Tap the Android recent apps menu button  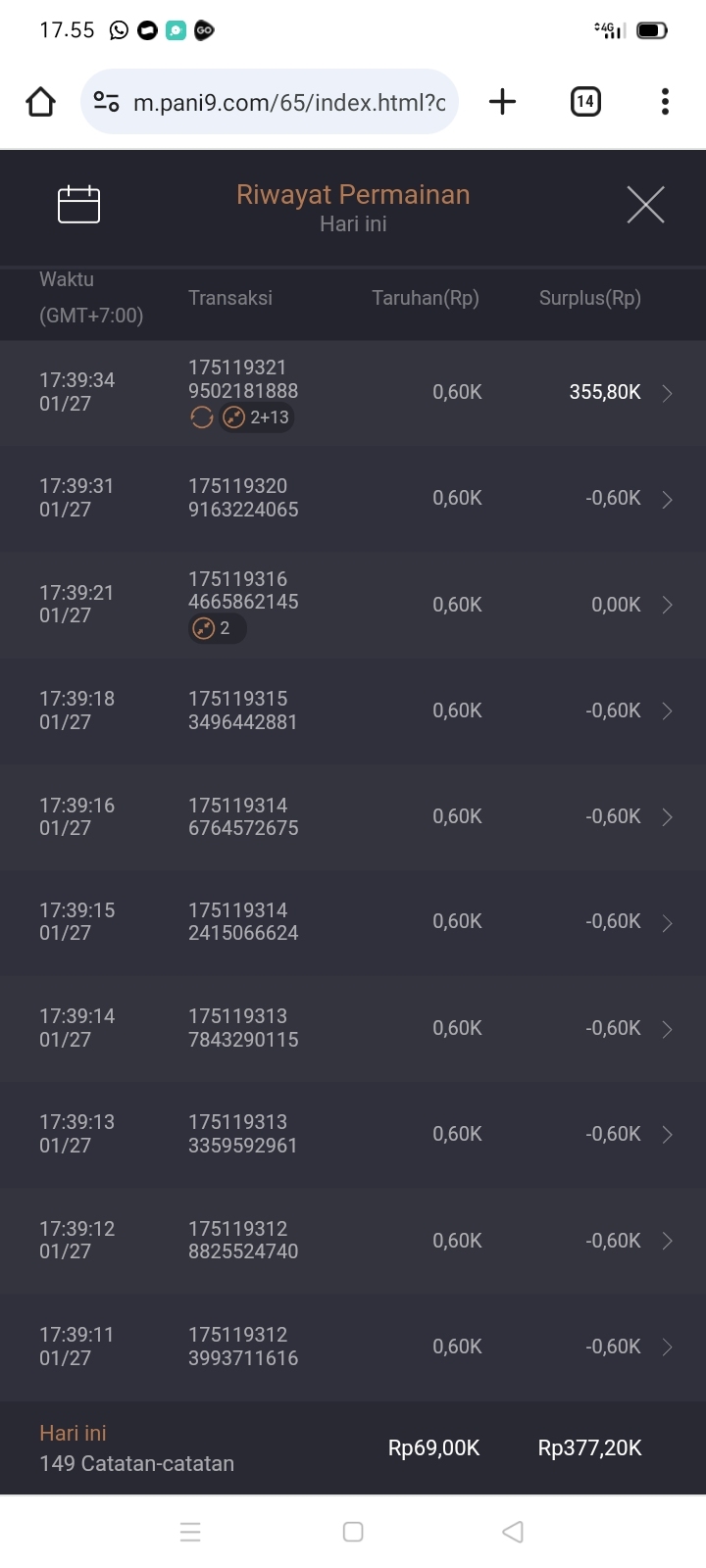click(x=190, y=1532)
